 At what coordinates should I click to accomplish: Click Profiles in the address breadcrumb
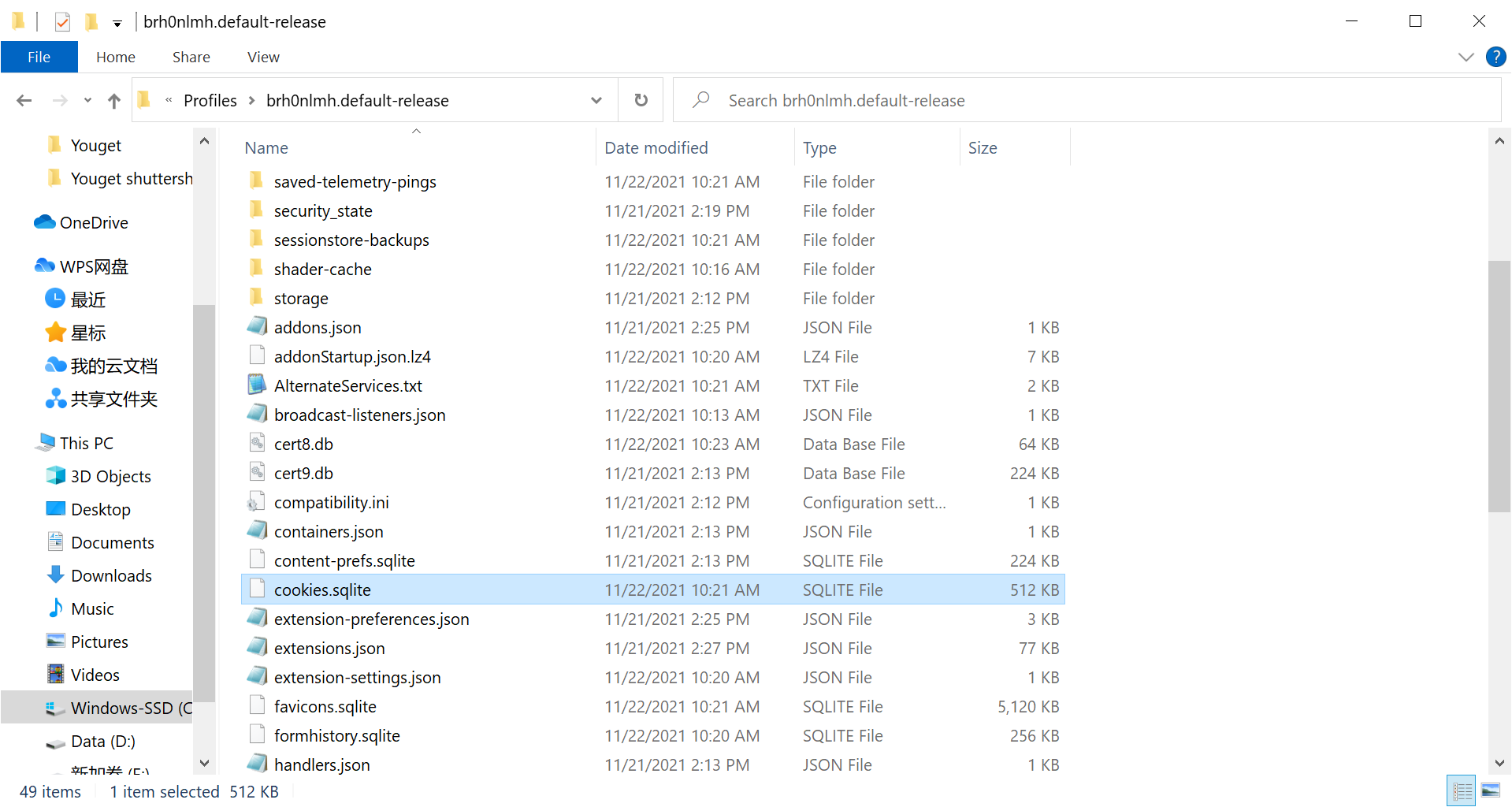(x=210, y=100)
